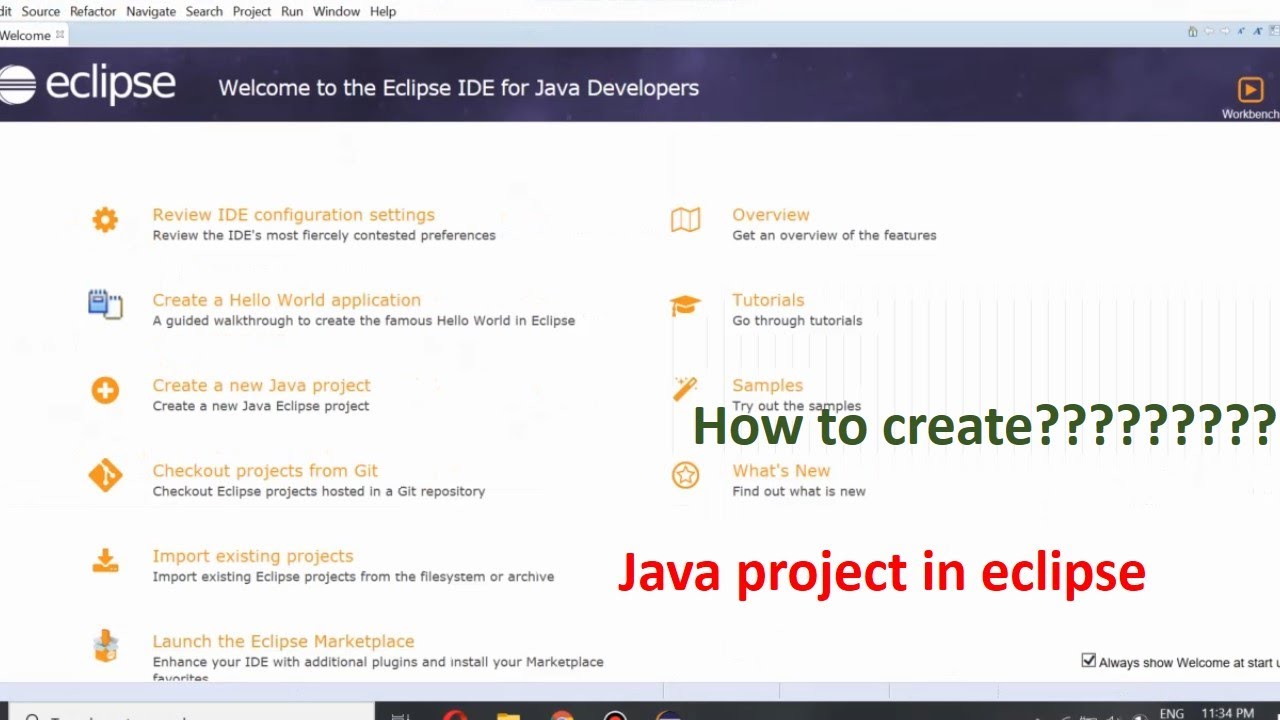Click 'Find out what is new' text
Screen dimensions: 1280x720
pyautogui.click(x=799, y=491)
